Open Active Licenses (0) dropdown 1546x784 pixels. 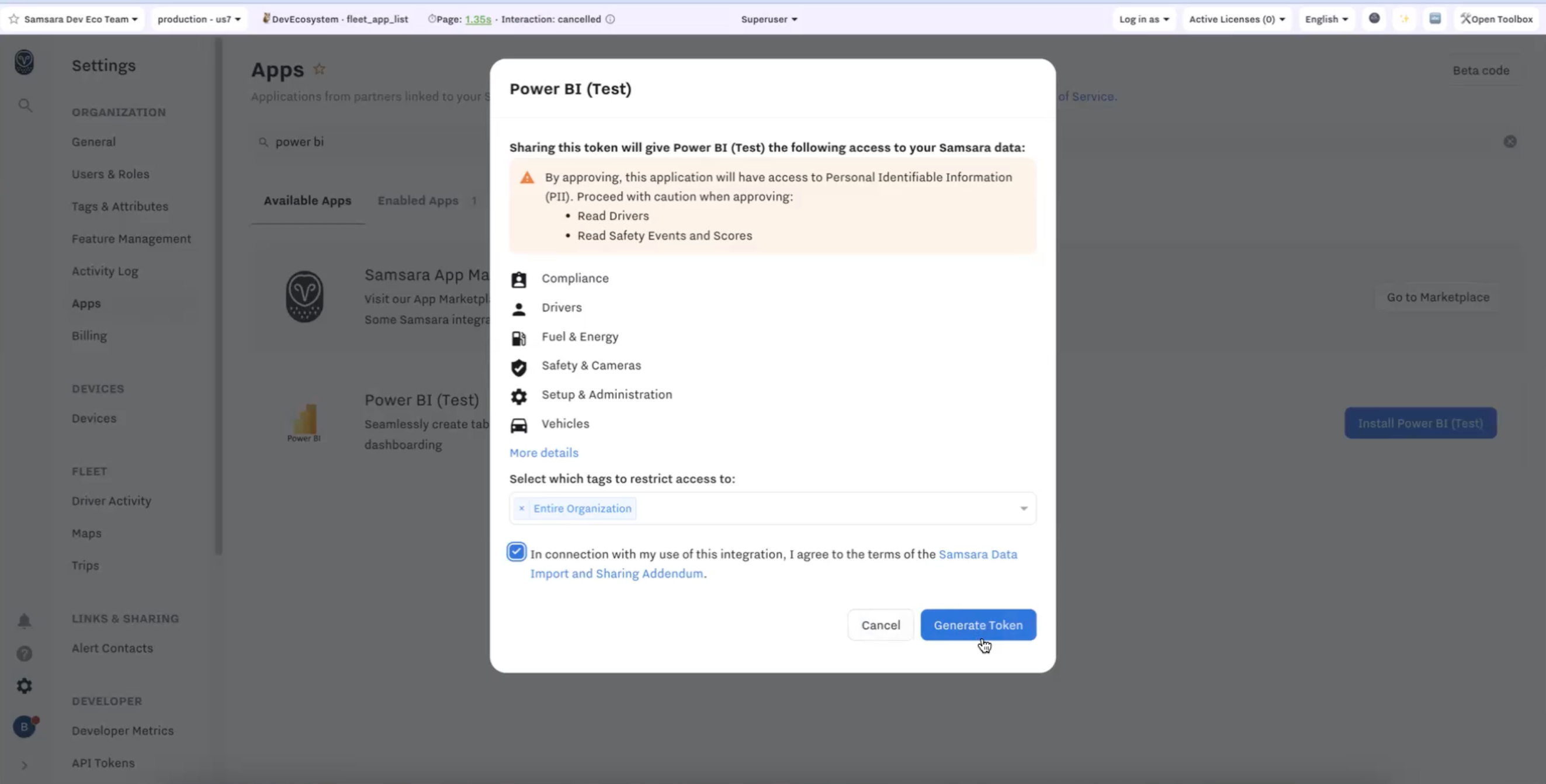point(1237,19)
